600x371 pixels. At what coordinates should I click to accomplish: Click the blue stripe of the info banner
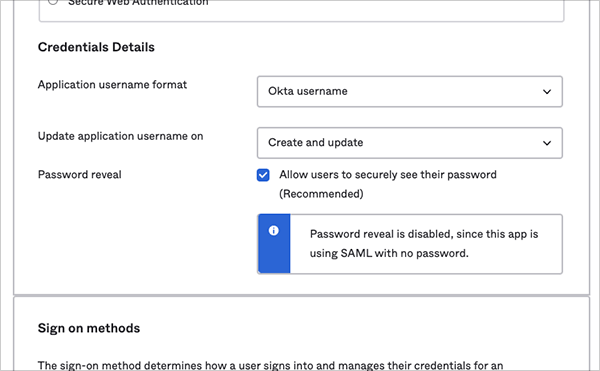274,244
